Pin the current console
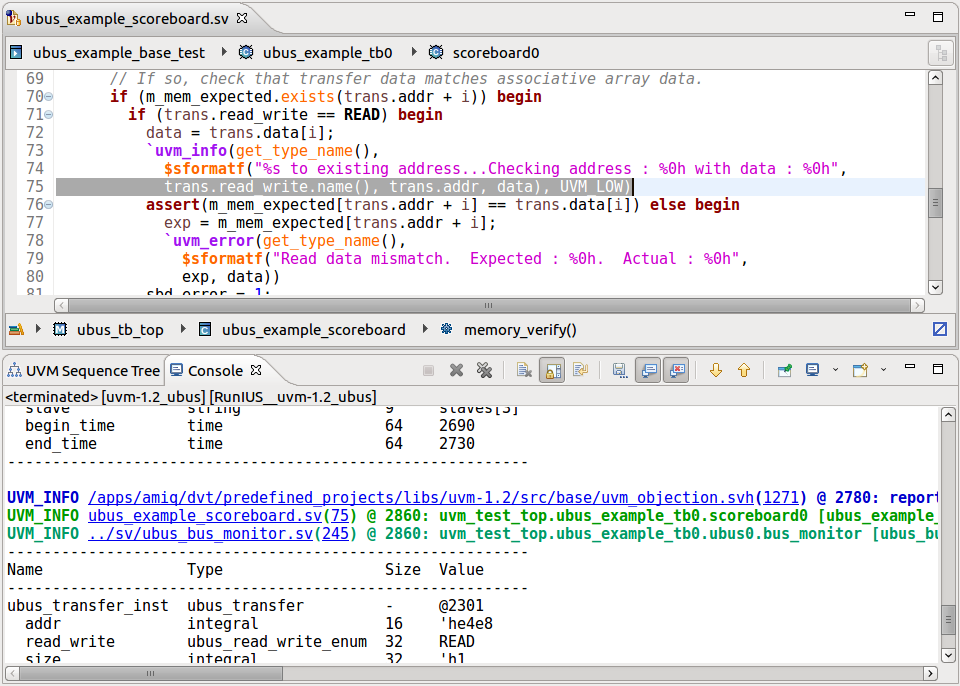 coord(784,370)
